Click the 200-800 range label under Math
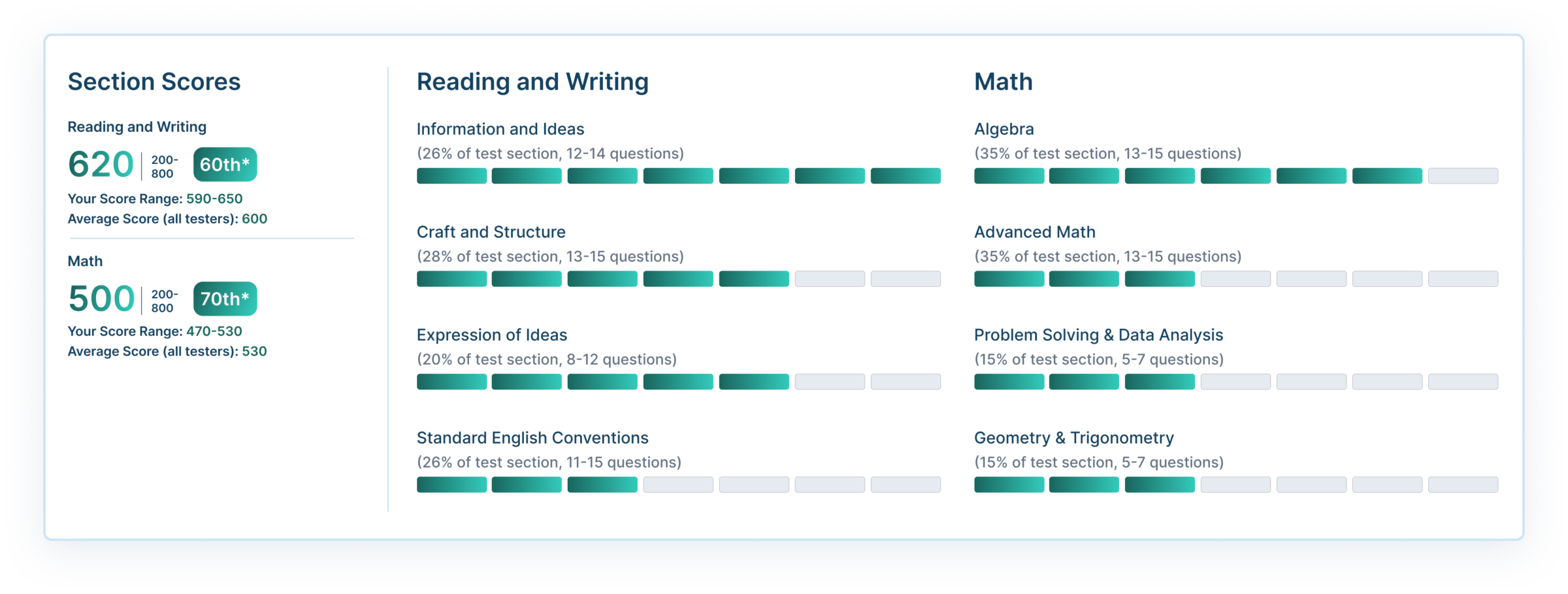Viewport: 1568px width, 594px height. point(163,299)
